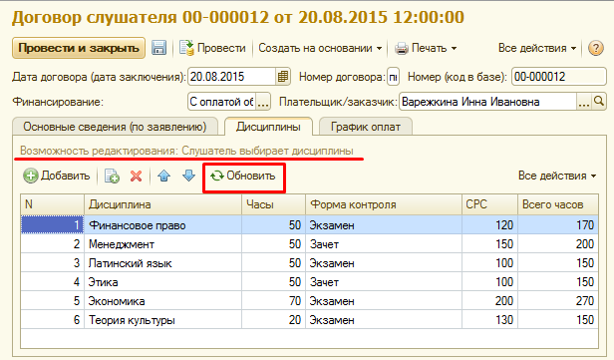
Task: Copy row with the duplicate document icon
Action: tap(112, 176)
